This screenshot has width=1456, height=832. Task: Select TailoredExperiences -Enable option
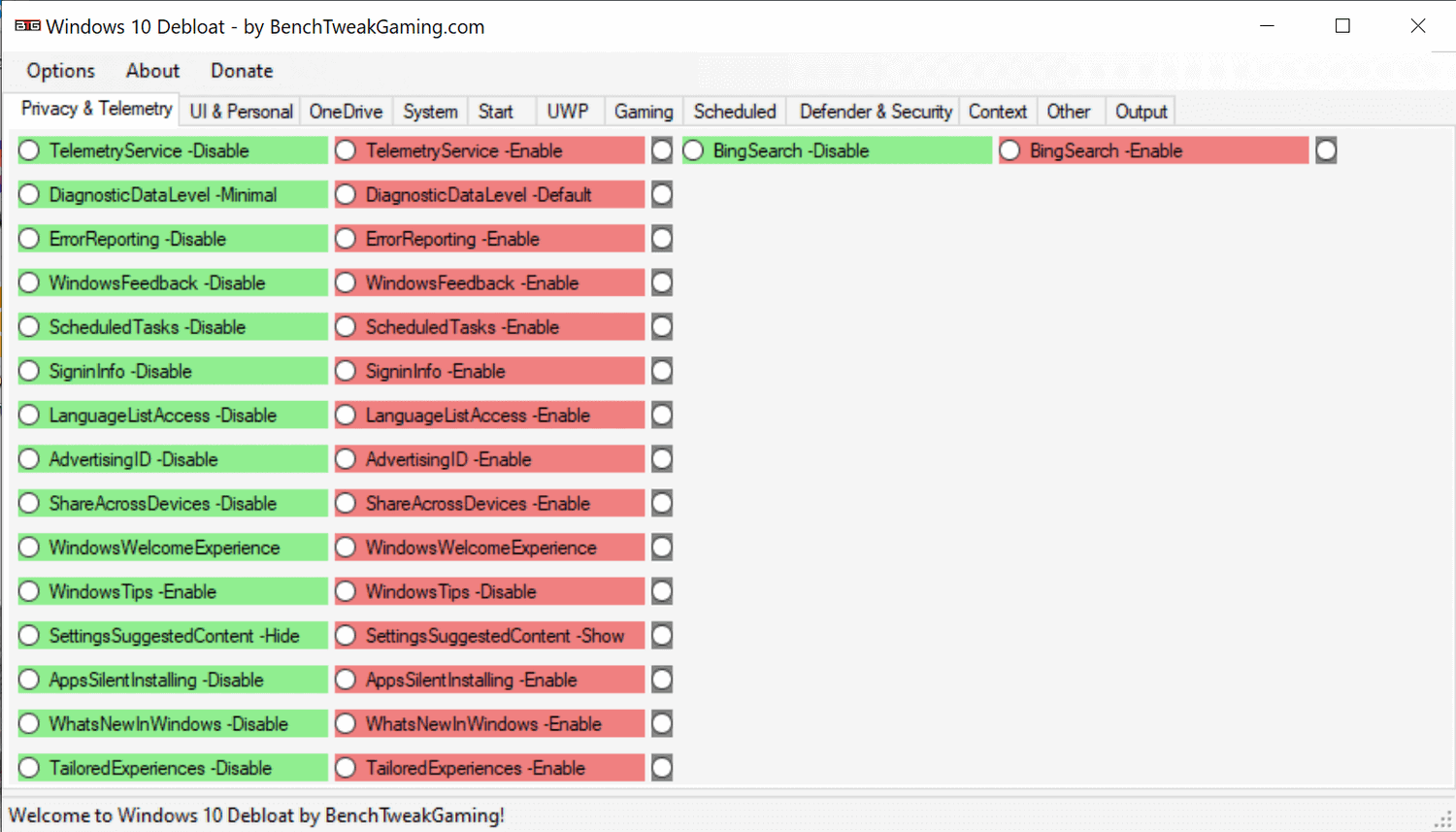point(347,767)
